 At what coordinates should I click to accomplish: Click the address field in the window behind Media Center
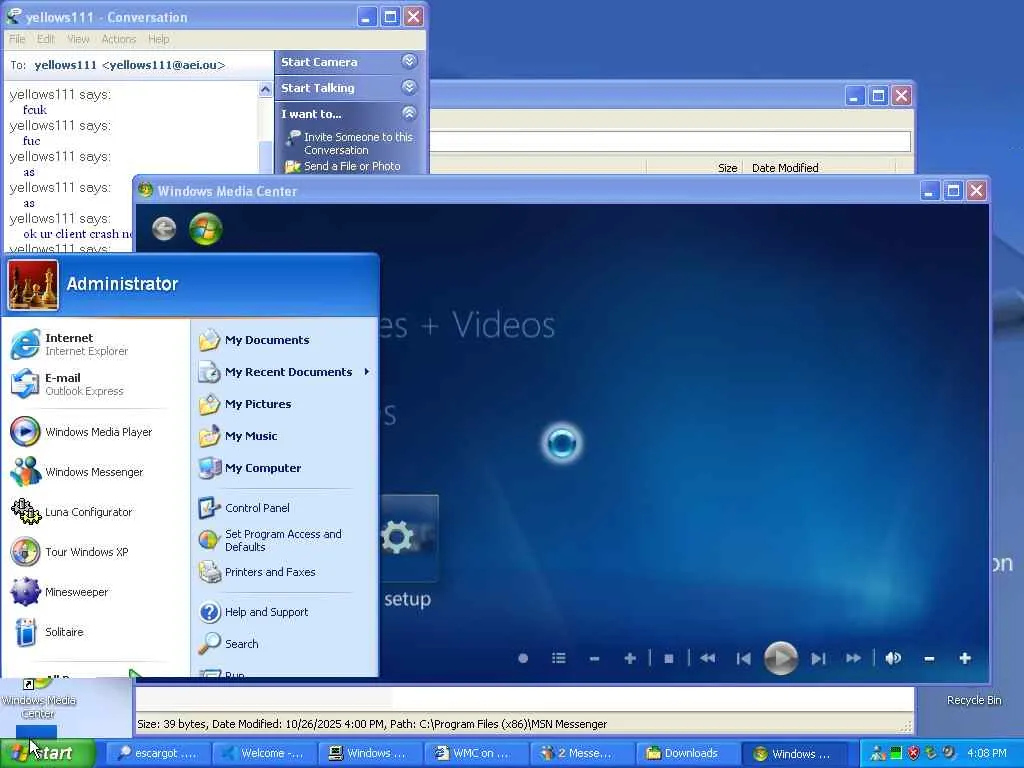pos(669,142)
